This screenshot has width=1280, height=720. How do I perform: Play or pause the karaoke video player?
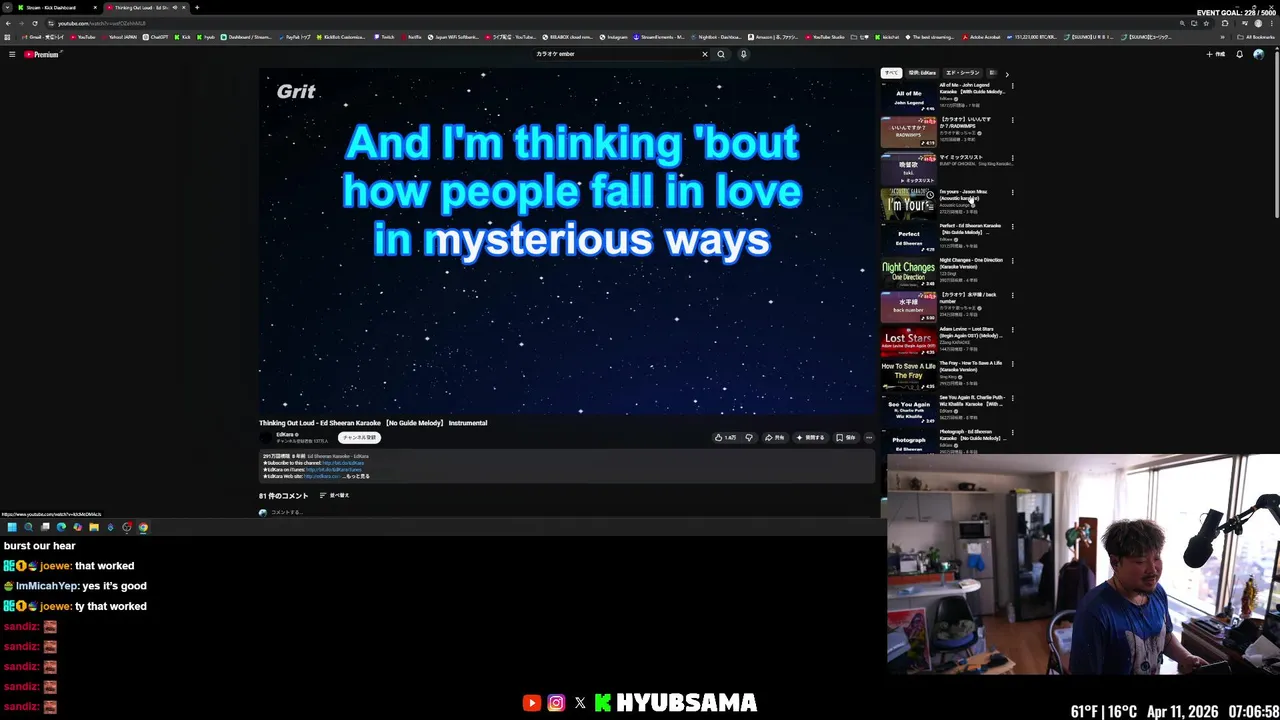567,241
